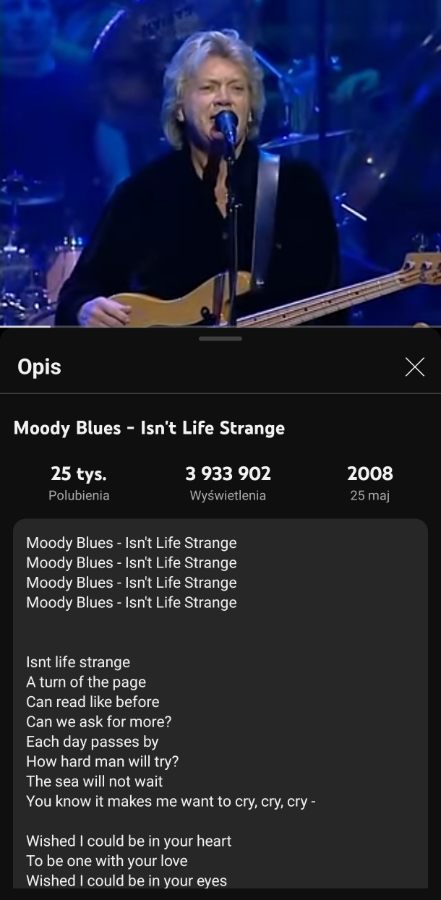441x900 pixels.
Task: Tap the Polubienia label
Action: click(79, 495)
